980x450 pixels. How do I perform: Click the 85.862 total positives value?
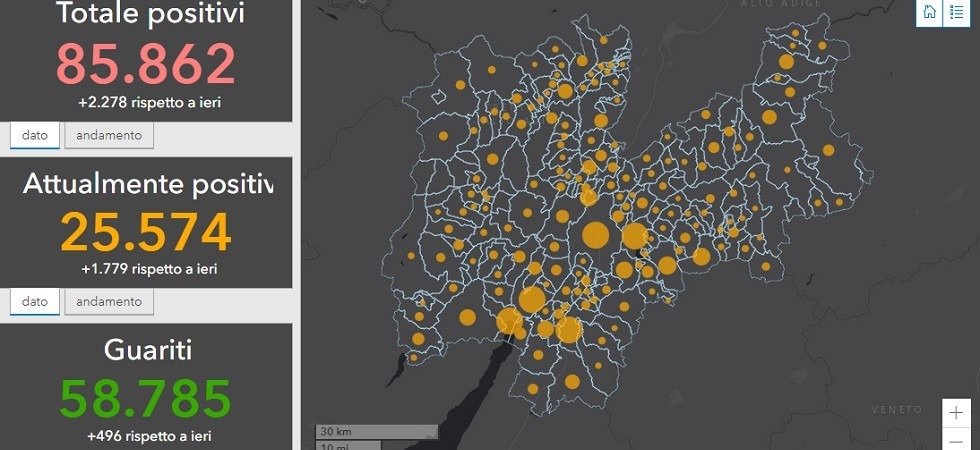[146, 64]
